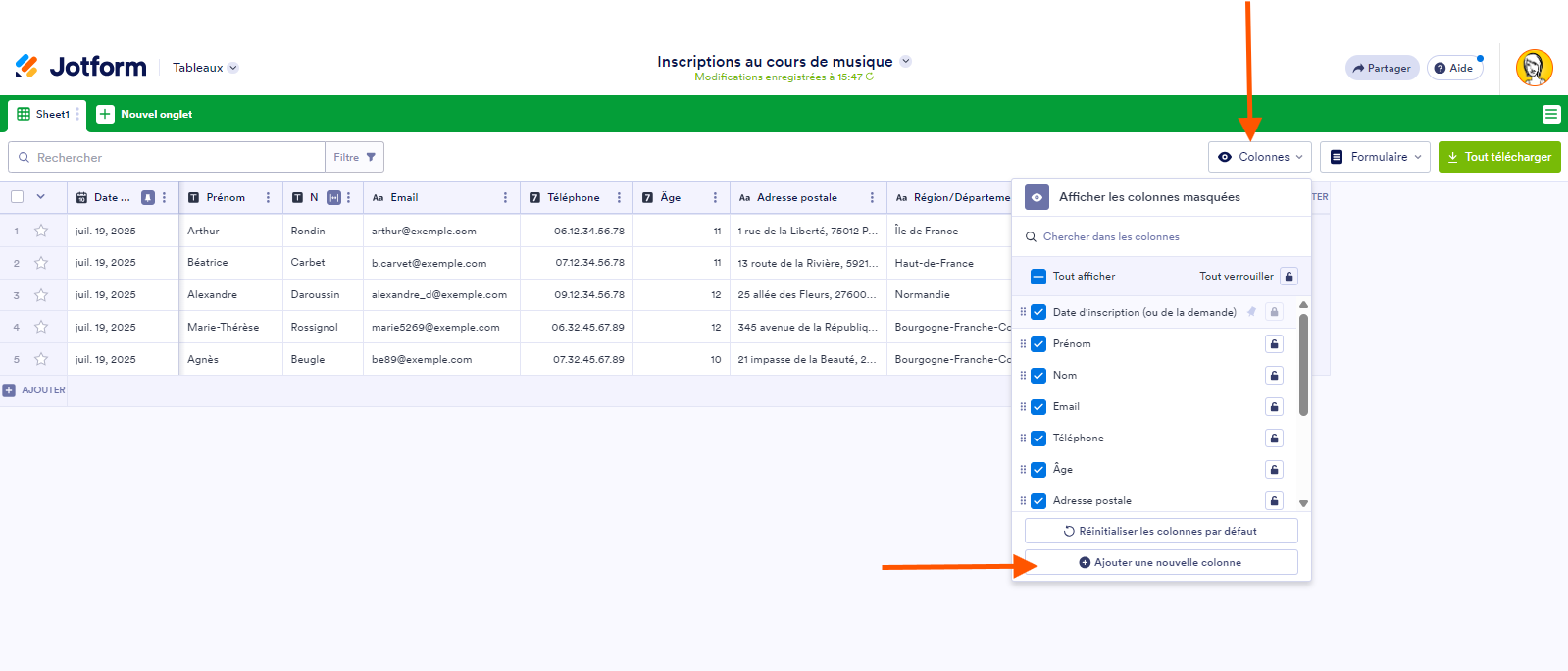1568x671 pixels.
Task: Click the hamburger menu on the green bar
Action: pyautogui.click(x=1550, y=115)
